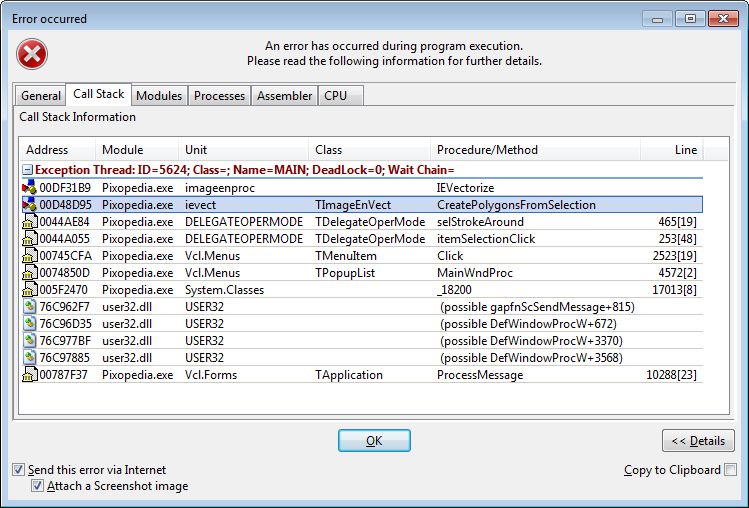Click the itemSelectionClick procedure cell
The width and height of the screenshot is (749, 508).
tap(486, 239)
